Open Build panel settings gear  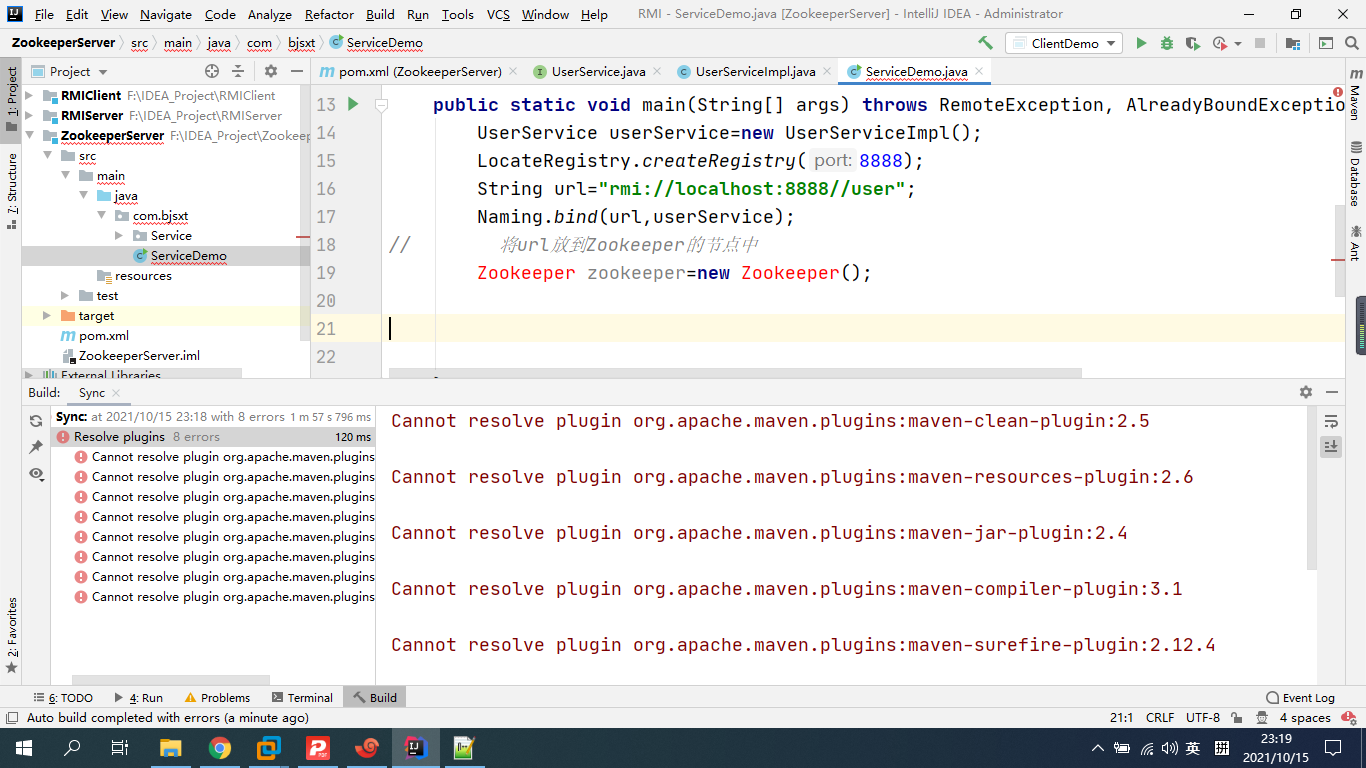pyautogui.click(x=1305, y=393)
